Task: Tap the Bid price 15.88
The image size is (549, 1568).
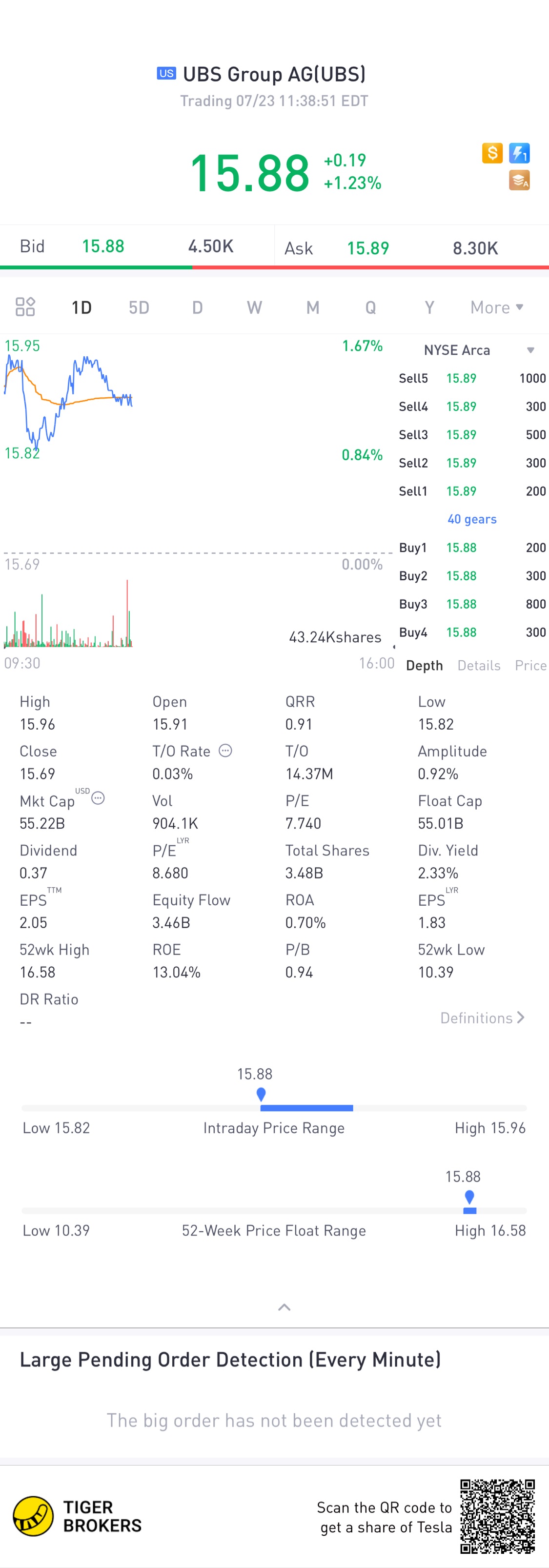Action: pos(103,246)
